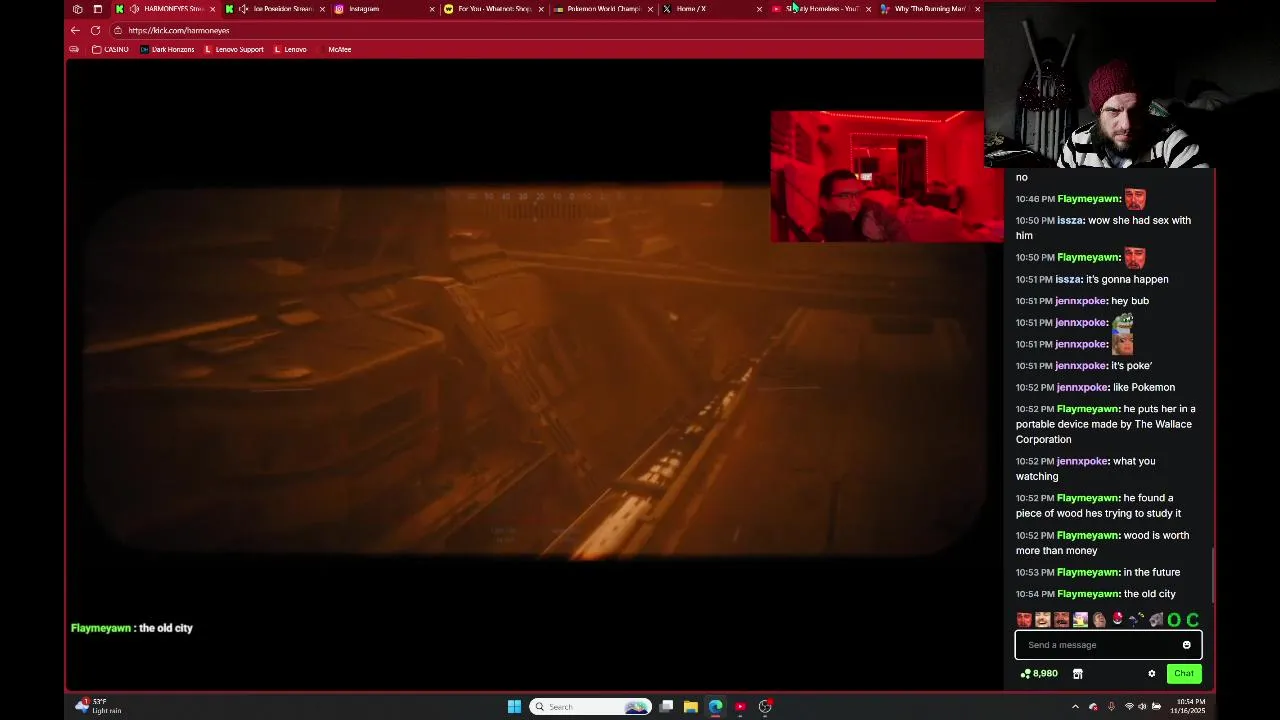This screenshot has height=720, width=1280.
Task: Select the yellow Pikachu quick emote
Action: click(1080, 620)
